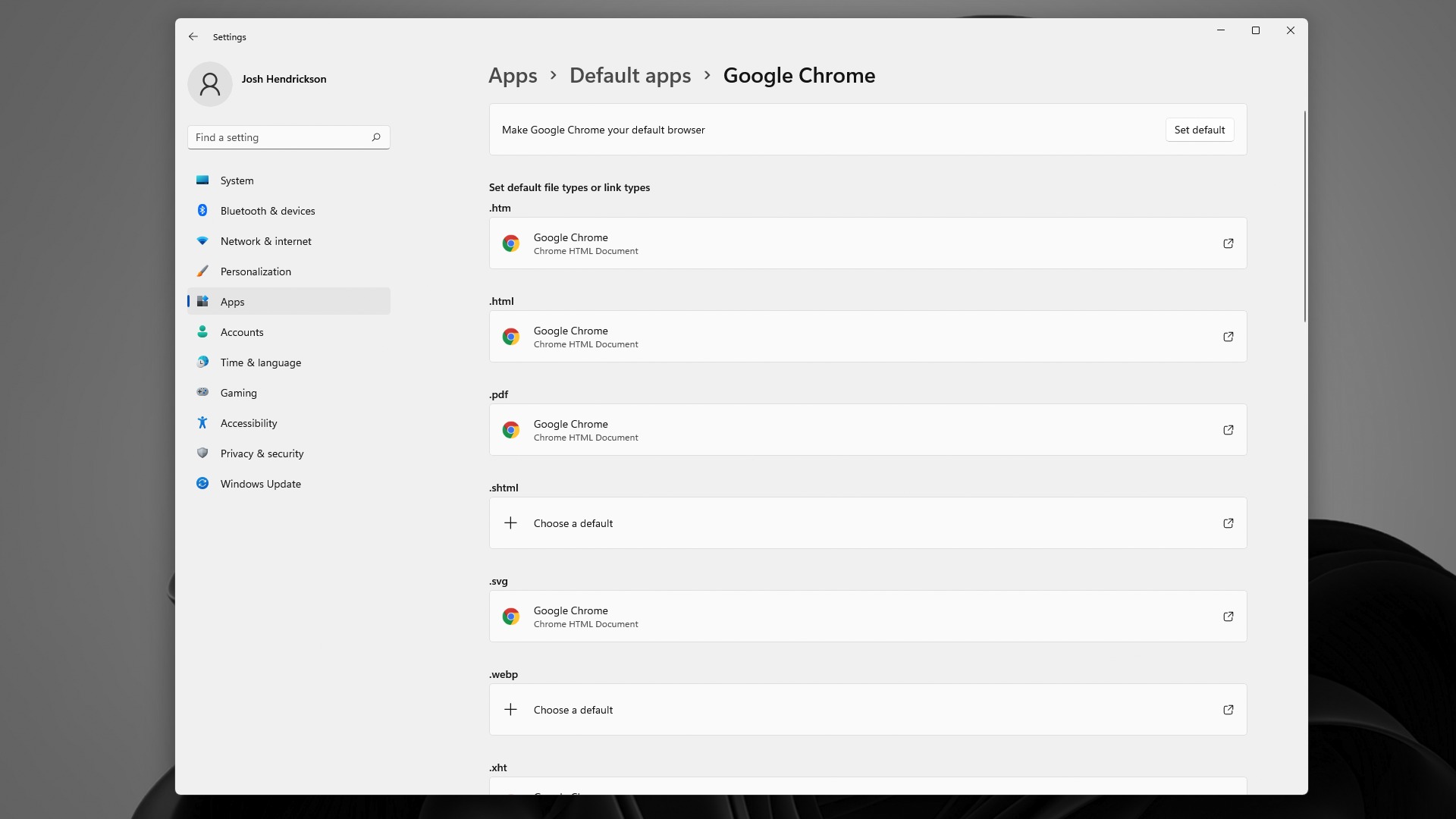Open external link icon for .webp
The height and width of the screenshot is (819, 1456).
click(1228, 710)
